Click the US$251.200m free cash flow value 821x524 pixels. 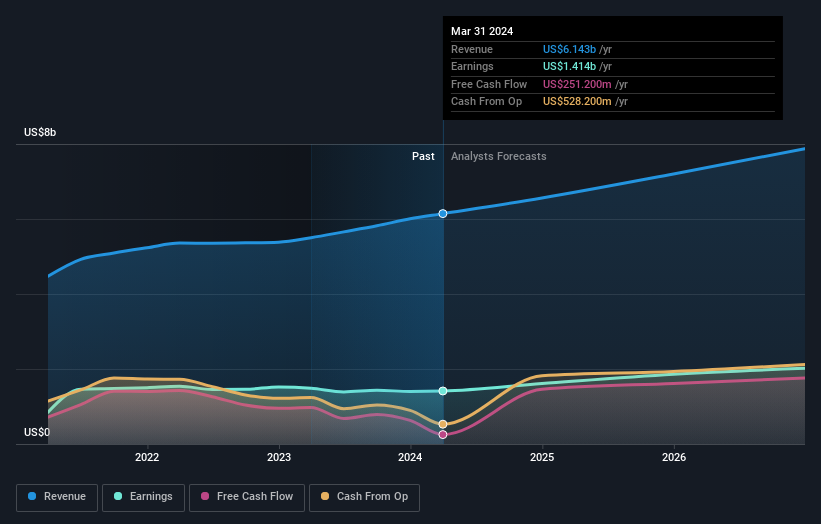[577, 84]
